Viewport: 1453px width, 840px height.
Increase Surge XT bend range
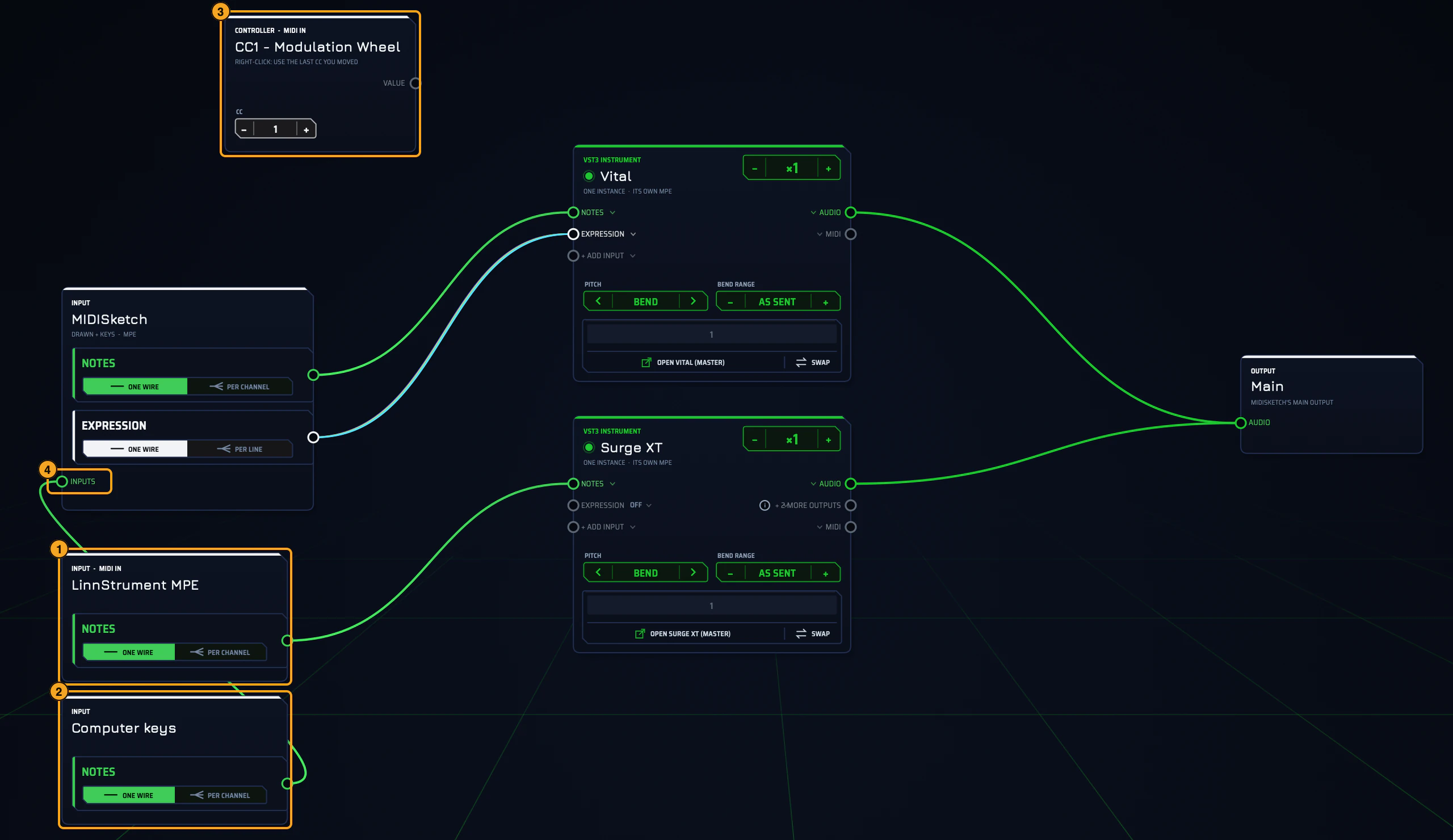tap(826, 574)
